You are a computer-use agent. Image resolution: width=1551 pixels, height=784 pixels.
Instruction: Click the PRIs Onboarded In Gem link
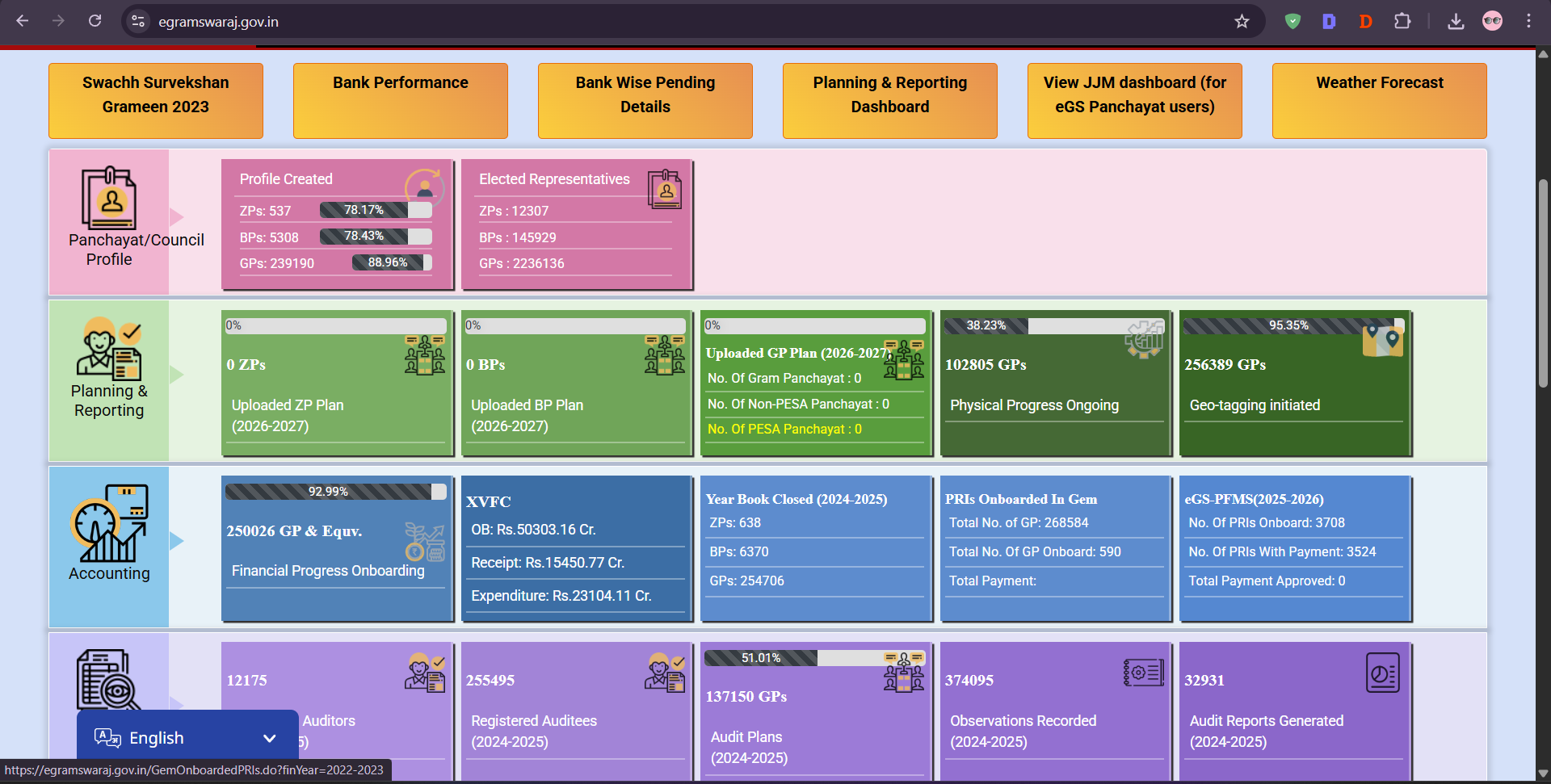pyautogui.click(x=1021, y=499)
